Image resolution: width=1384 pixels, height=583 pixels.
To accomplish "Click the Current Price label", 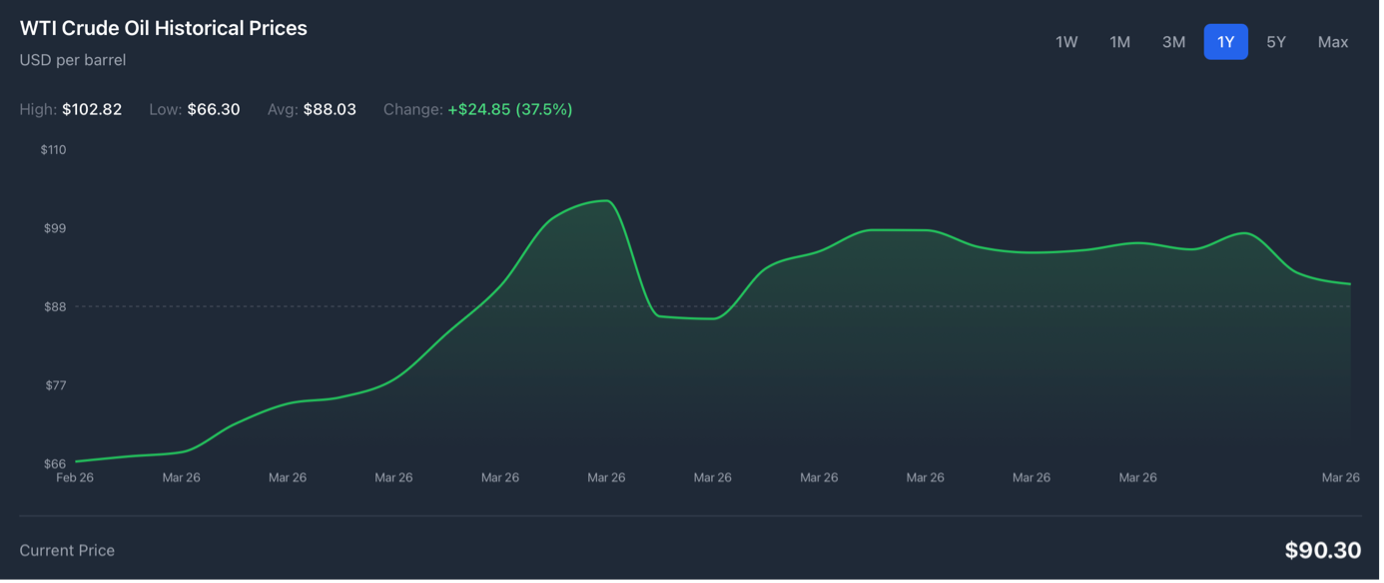I will click(67, 550).
